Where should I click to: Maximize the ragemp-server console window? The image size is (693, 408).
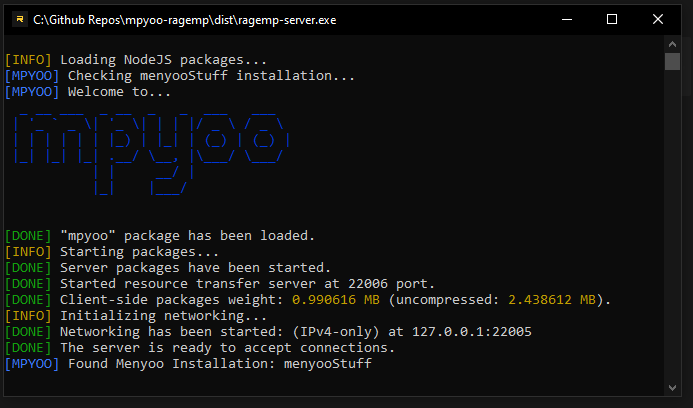click(x=612, y=19)
